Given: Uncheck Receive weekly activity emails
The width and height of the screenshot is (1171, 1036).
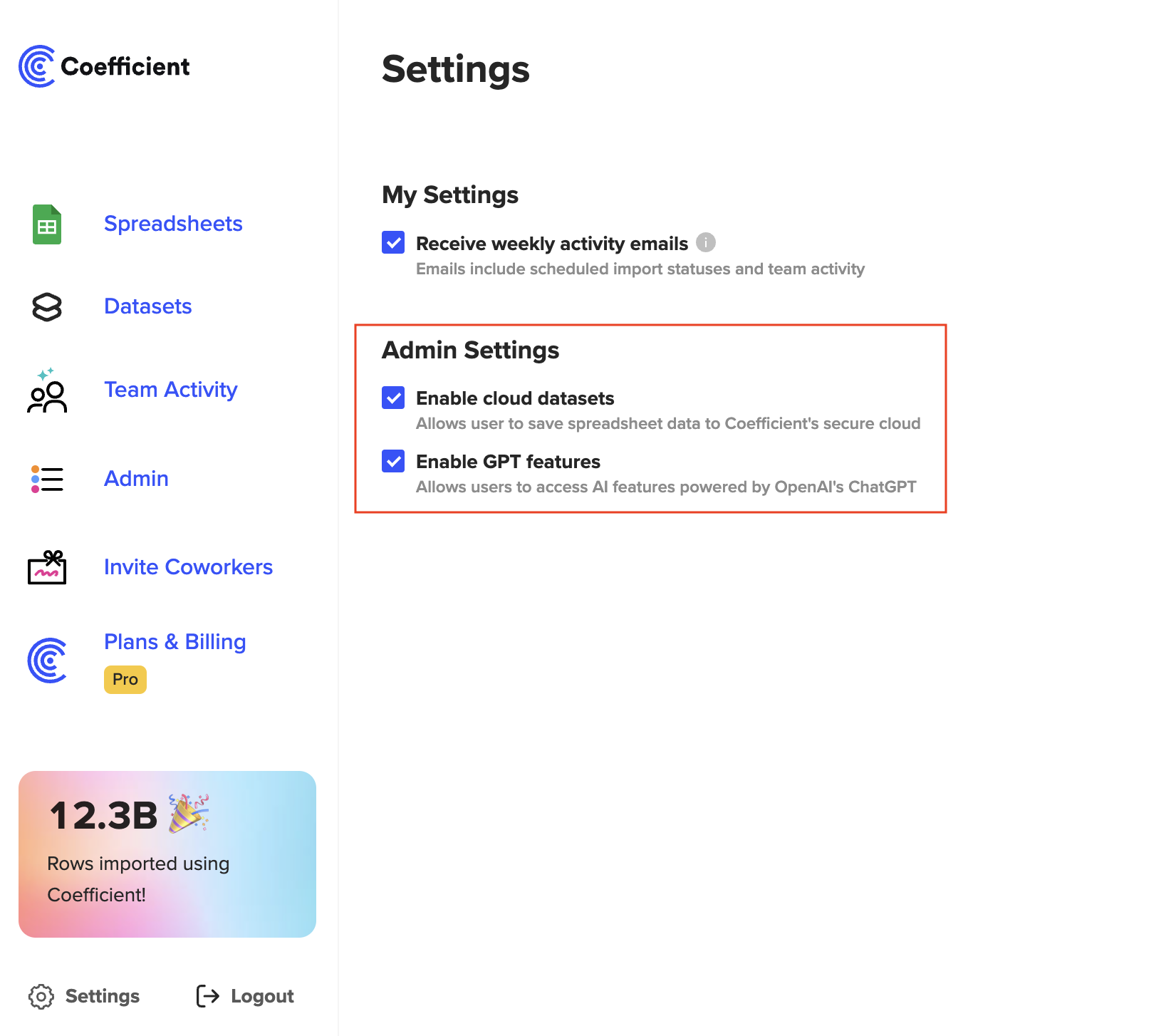Looking at the screenshot, I should click(392, 243).
